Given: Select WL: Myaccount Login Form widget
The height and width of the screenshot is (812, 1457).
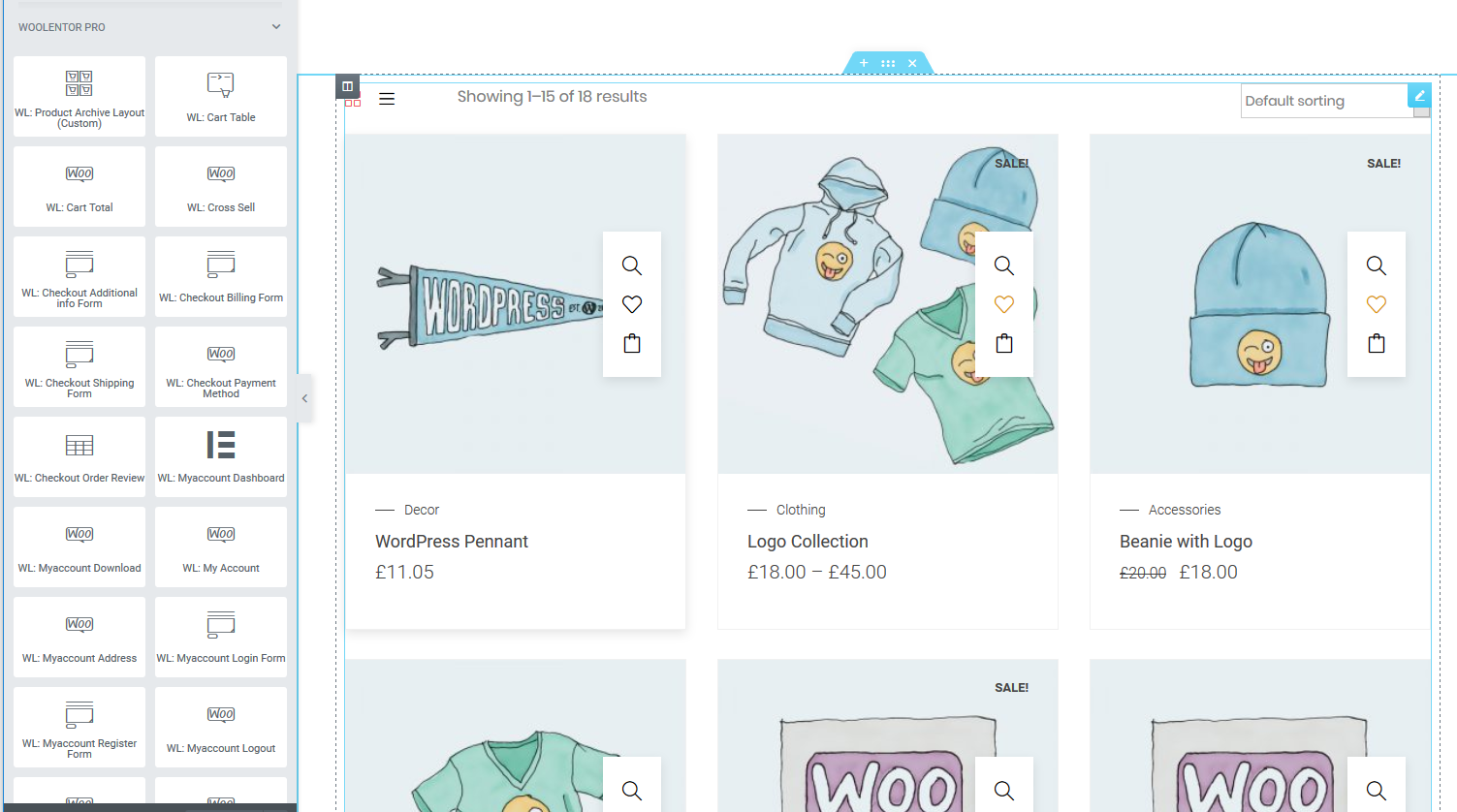Looking at the screenshot, I should click(221, 637).
